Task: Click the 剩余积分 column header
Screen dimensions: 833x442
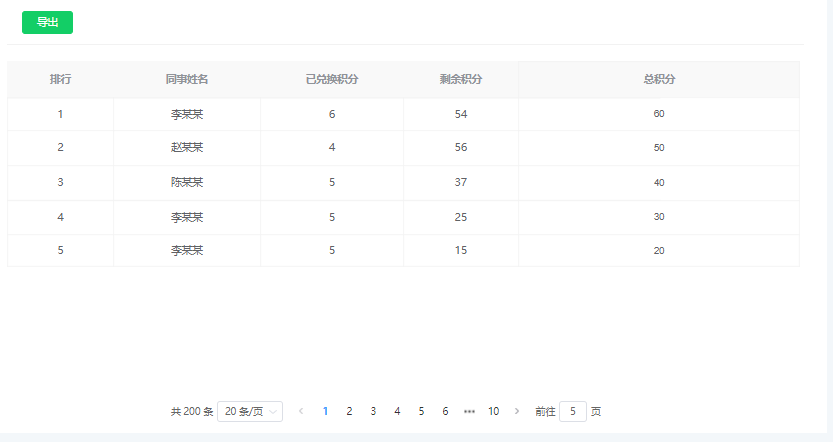Action: click(x=461, y=79)
